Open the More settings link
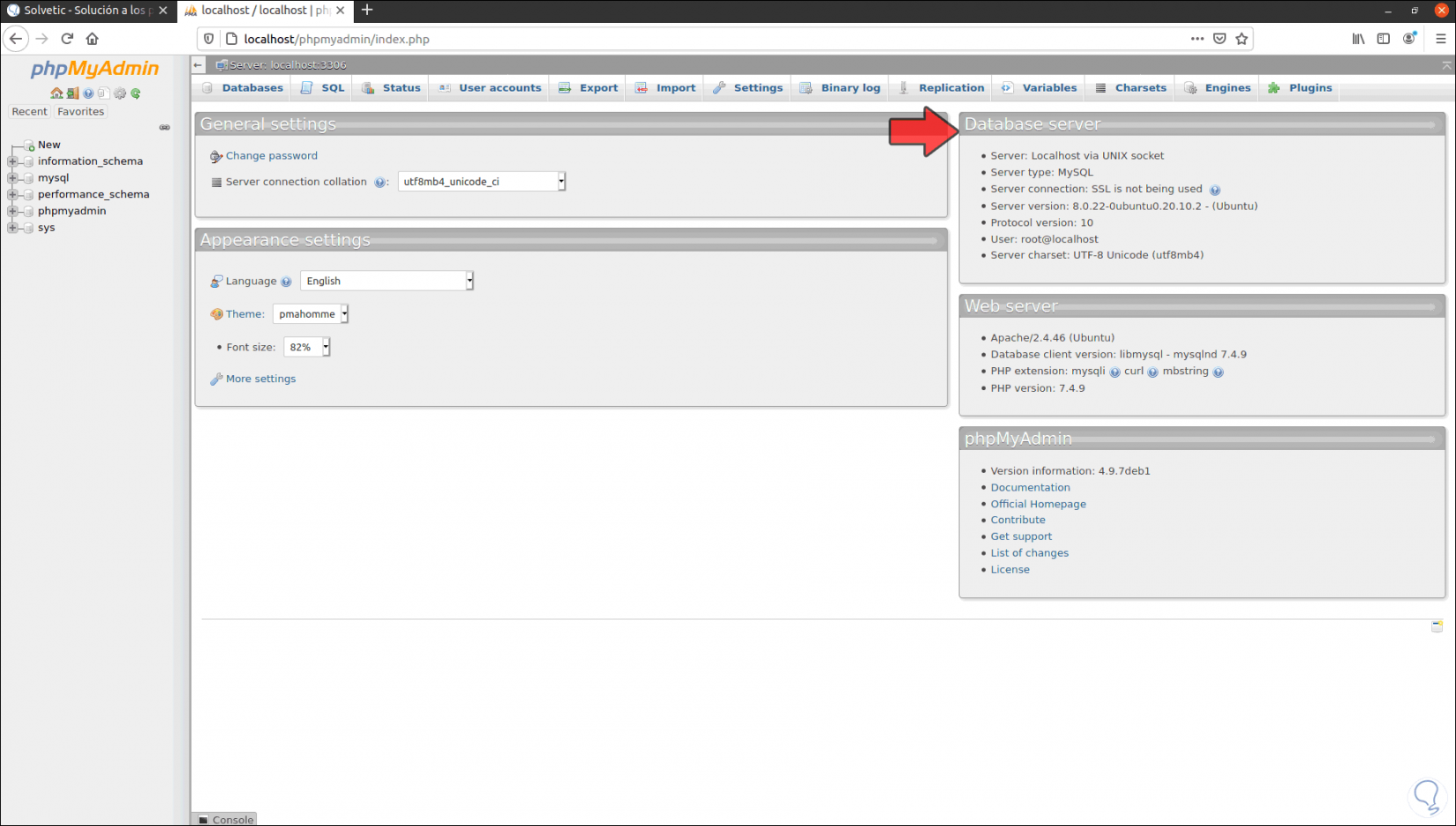 (260, 379)
